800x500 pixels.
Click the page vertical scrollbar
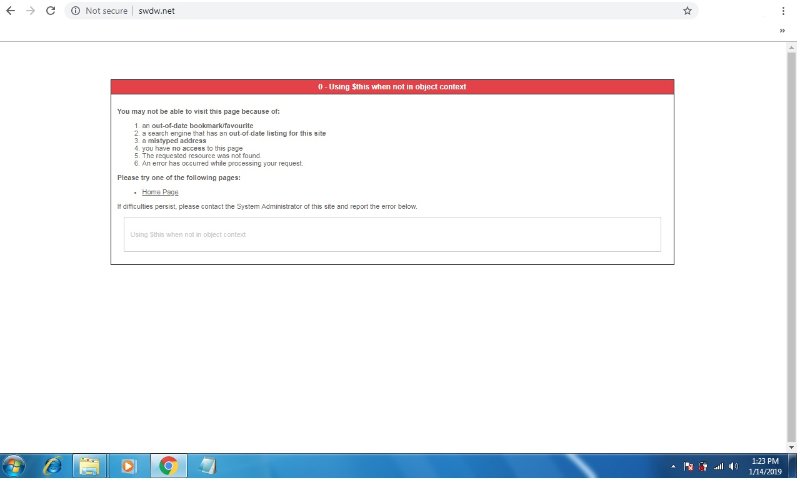tap(792, 240)
